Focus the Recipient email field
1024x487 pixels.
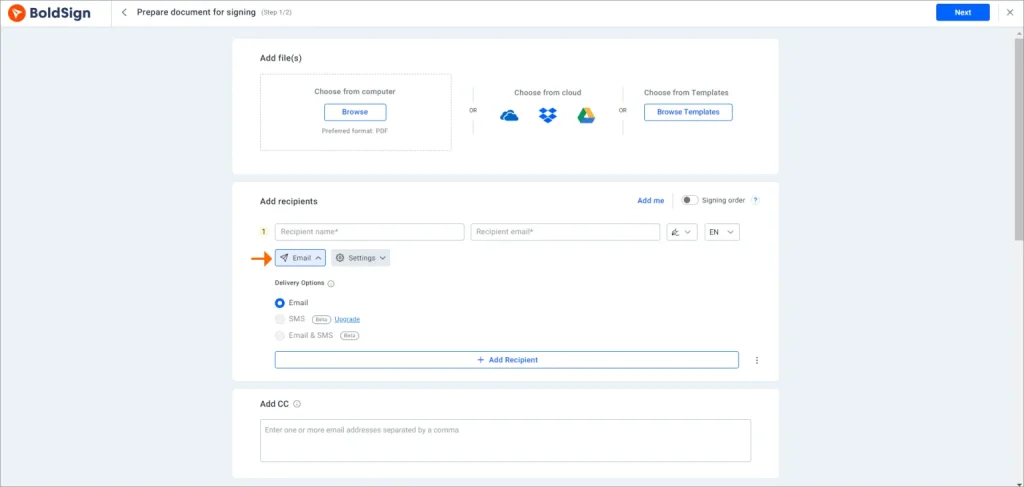565,232
